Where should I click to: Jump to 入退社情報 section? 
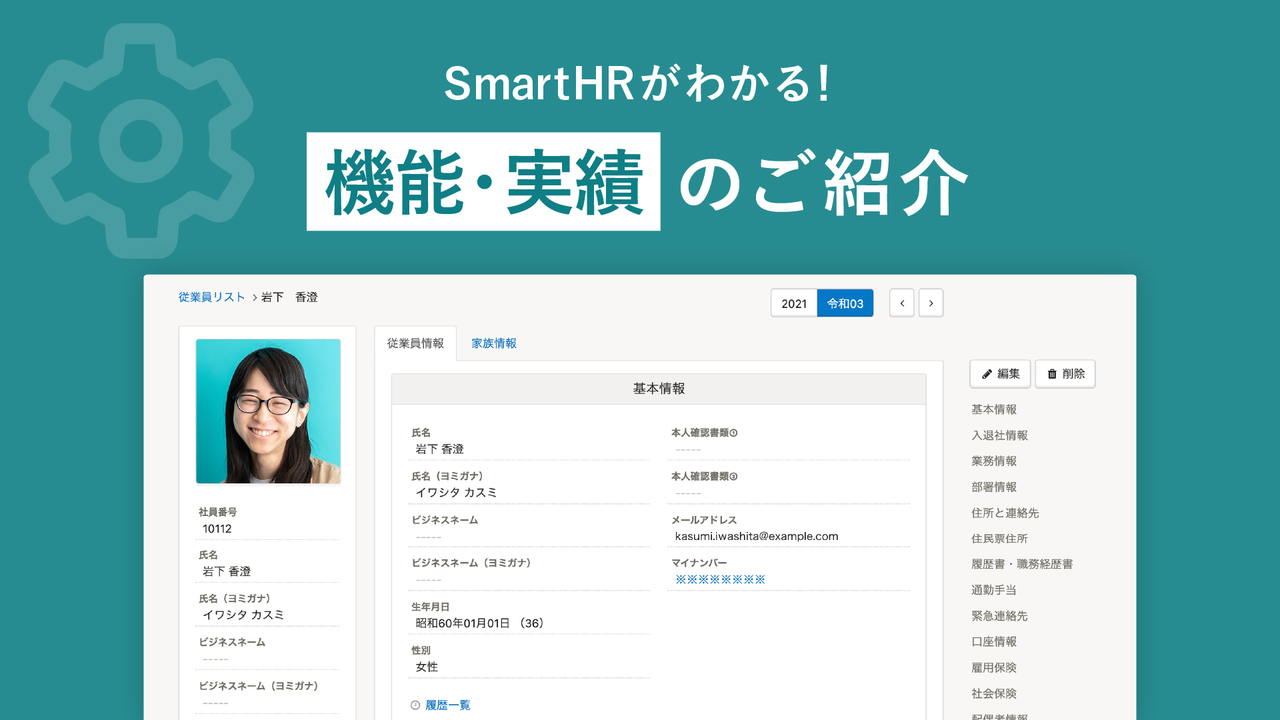coord(1000,436)
